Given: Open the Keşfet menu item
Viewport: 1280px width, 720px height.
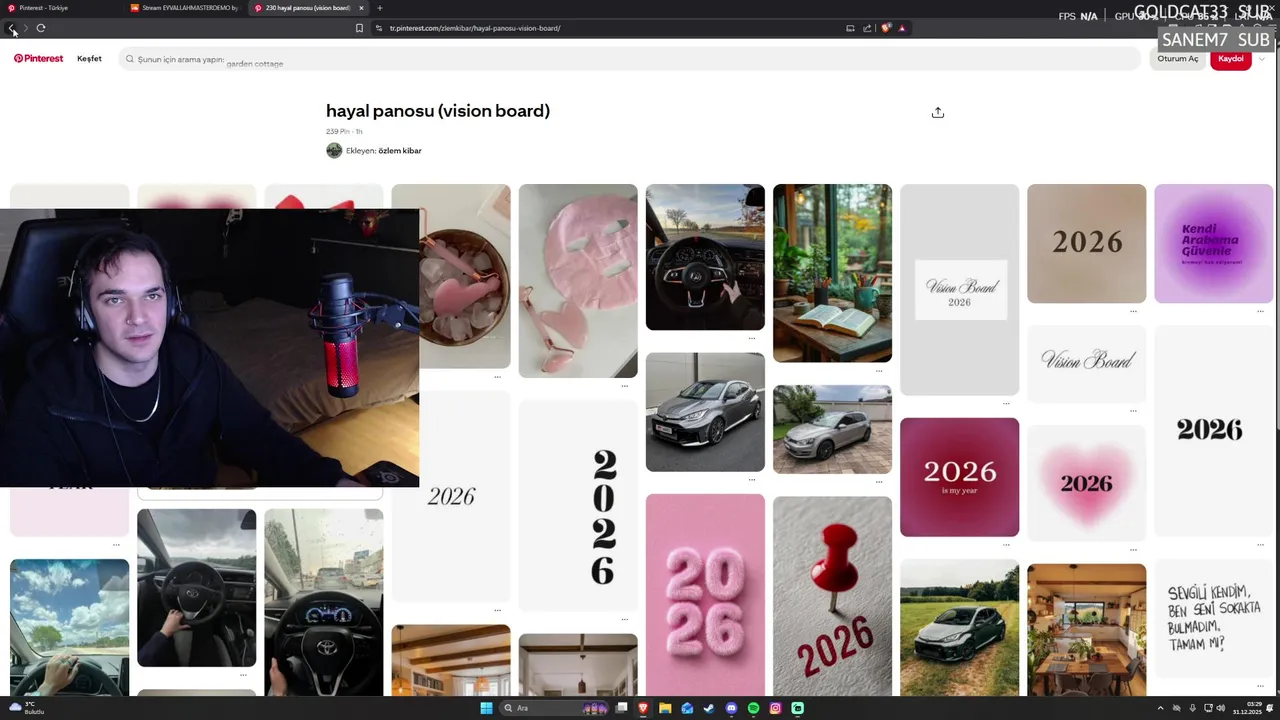Looking at the screenshot, I should [89, 59].
